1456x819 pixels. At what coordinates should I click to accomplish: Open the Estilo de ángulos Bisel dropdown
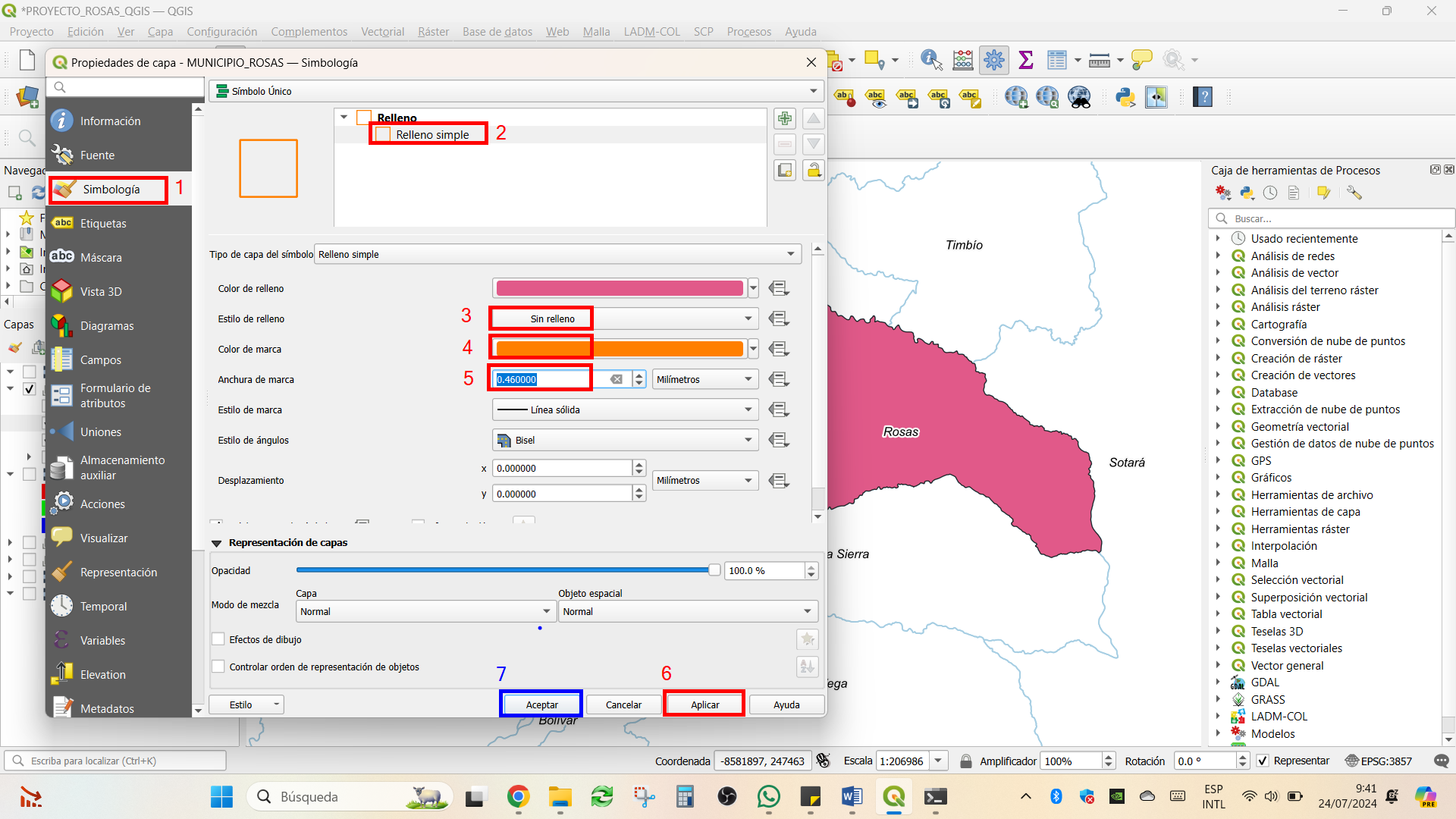tap(626, 440)
